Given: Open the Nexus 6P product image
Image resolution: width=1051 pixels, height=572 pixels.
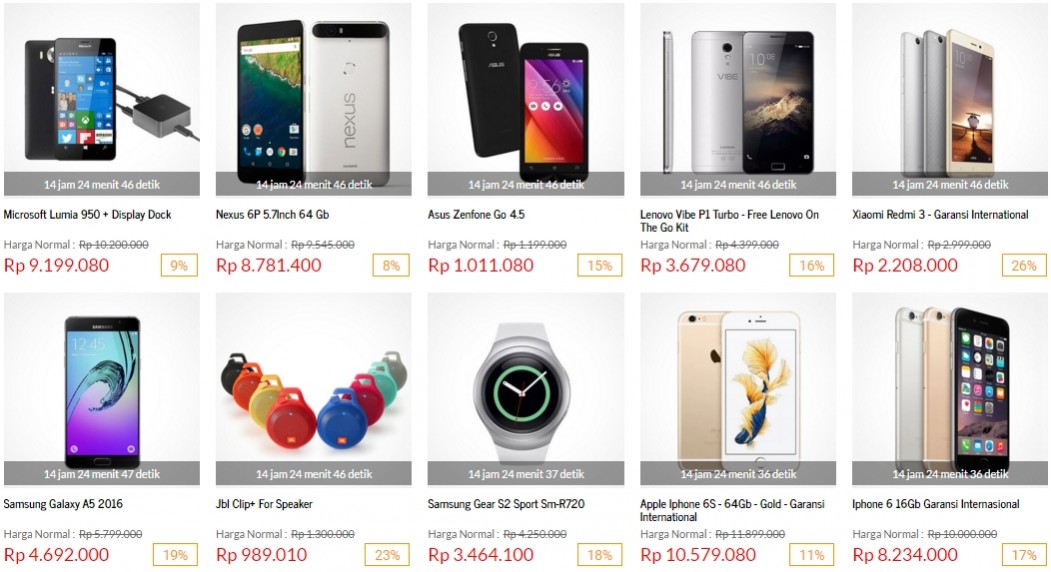Looking at the screenshot, I should tap(314, 99).
